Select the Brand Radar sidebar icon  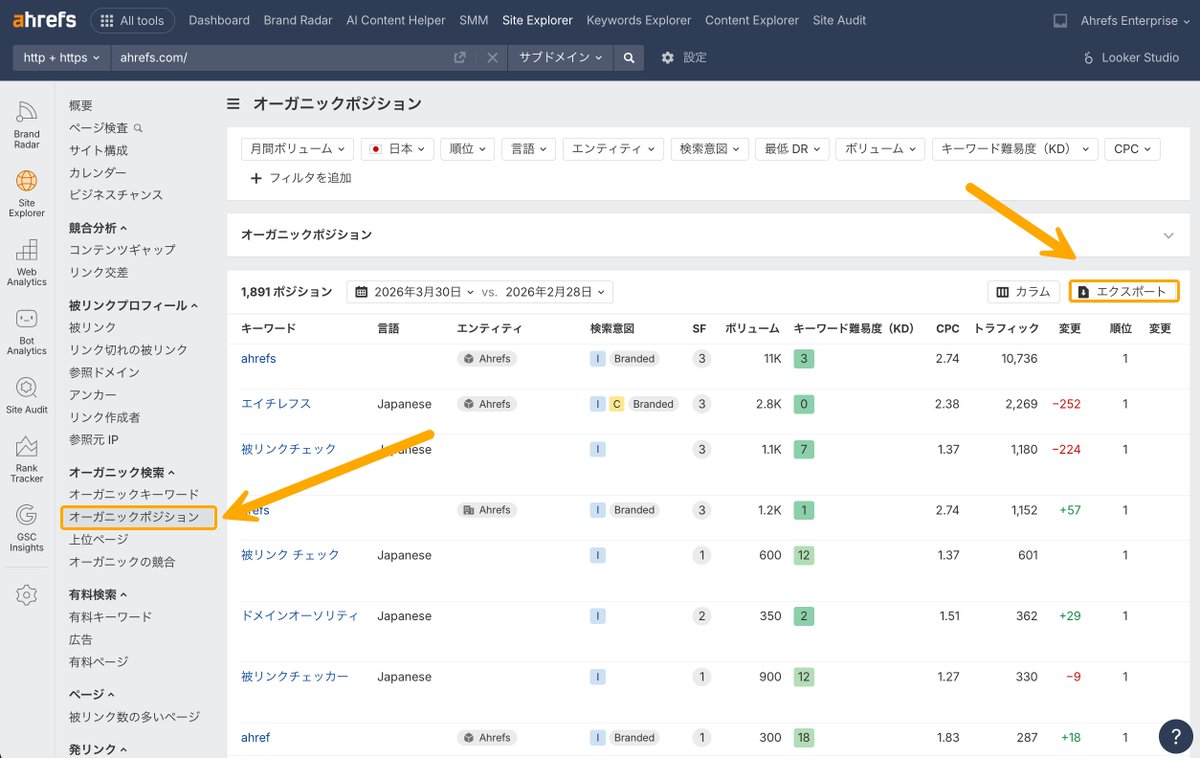(26, 119)
